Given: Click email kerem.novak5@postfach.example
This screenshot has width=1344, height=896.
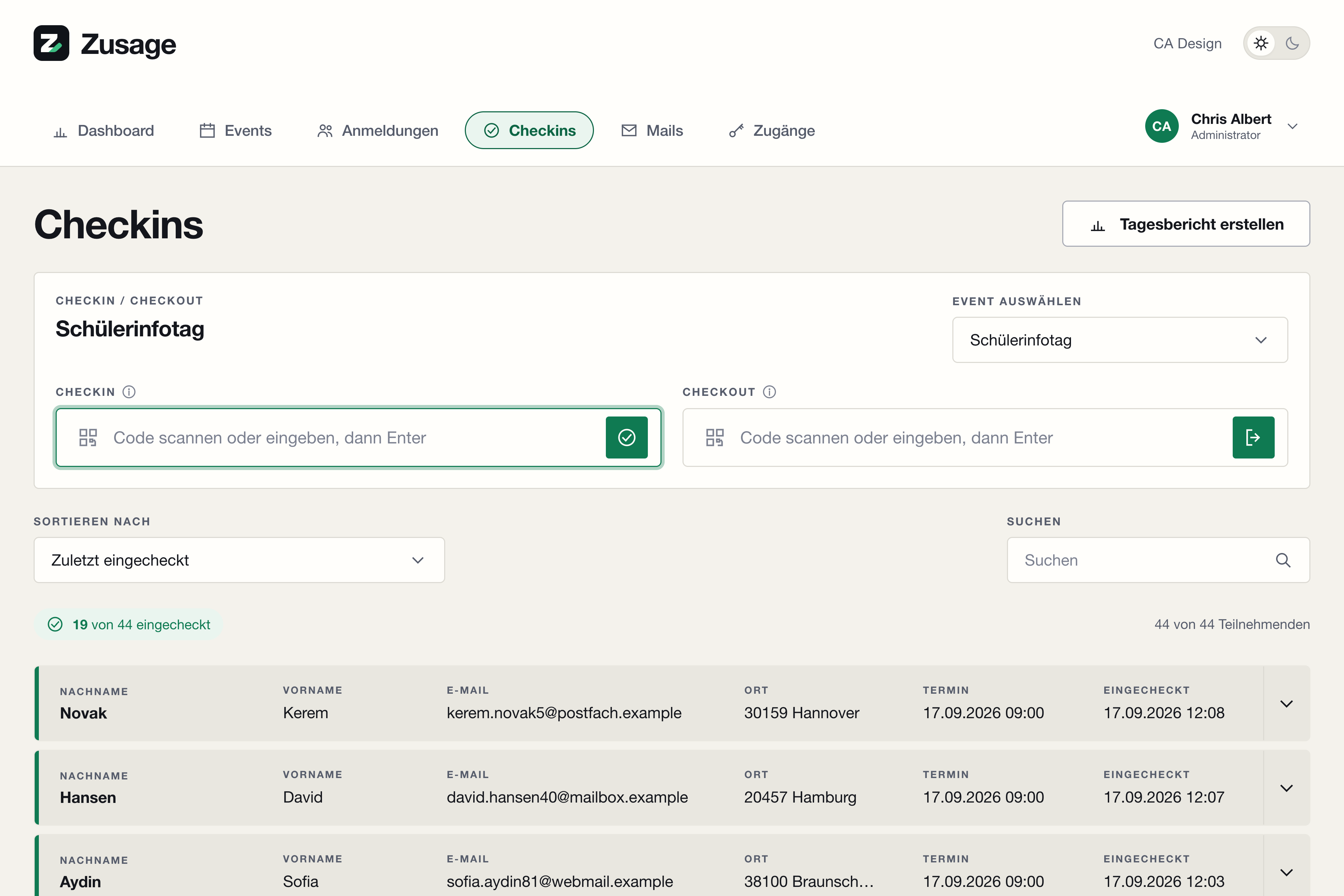Looking at the screenshot, I should (x=564, y=713).
